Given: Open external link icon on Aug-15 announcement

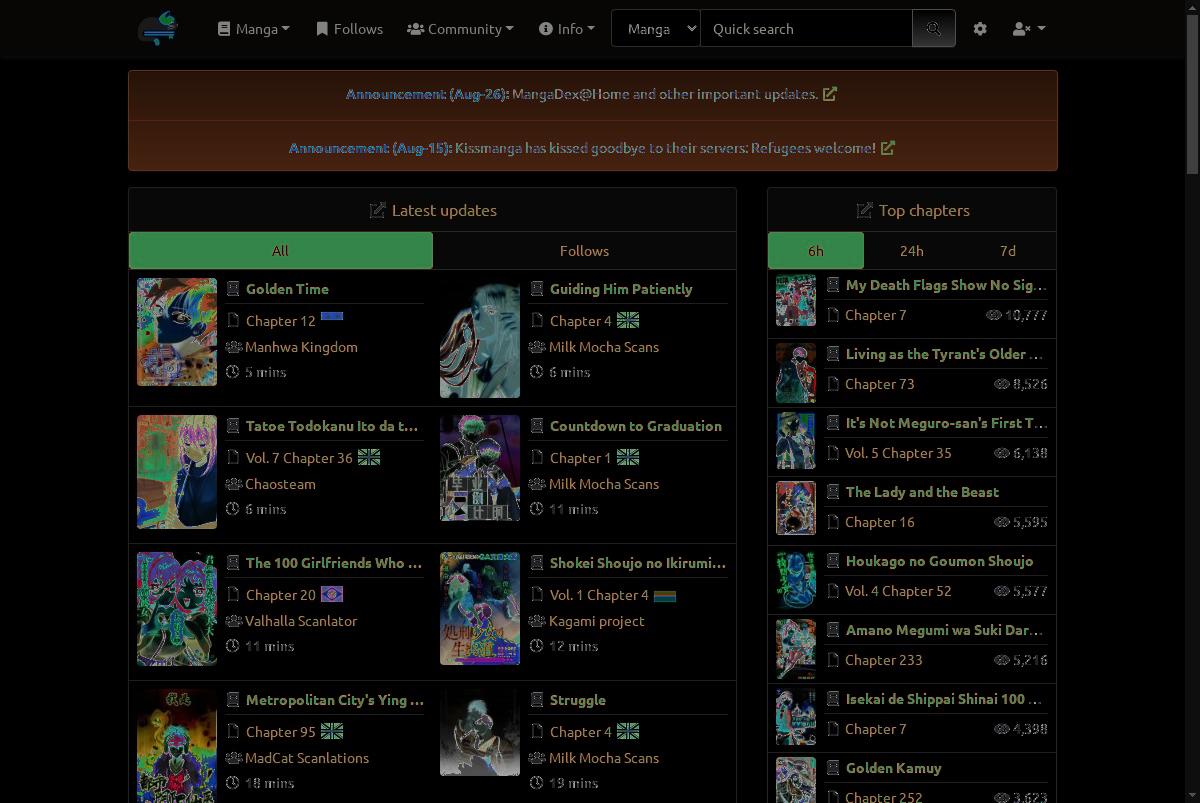Looking at the screenshot, I should [x=887, y=148].
